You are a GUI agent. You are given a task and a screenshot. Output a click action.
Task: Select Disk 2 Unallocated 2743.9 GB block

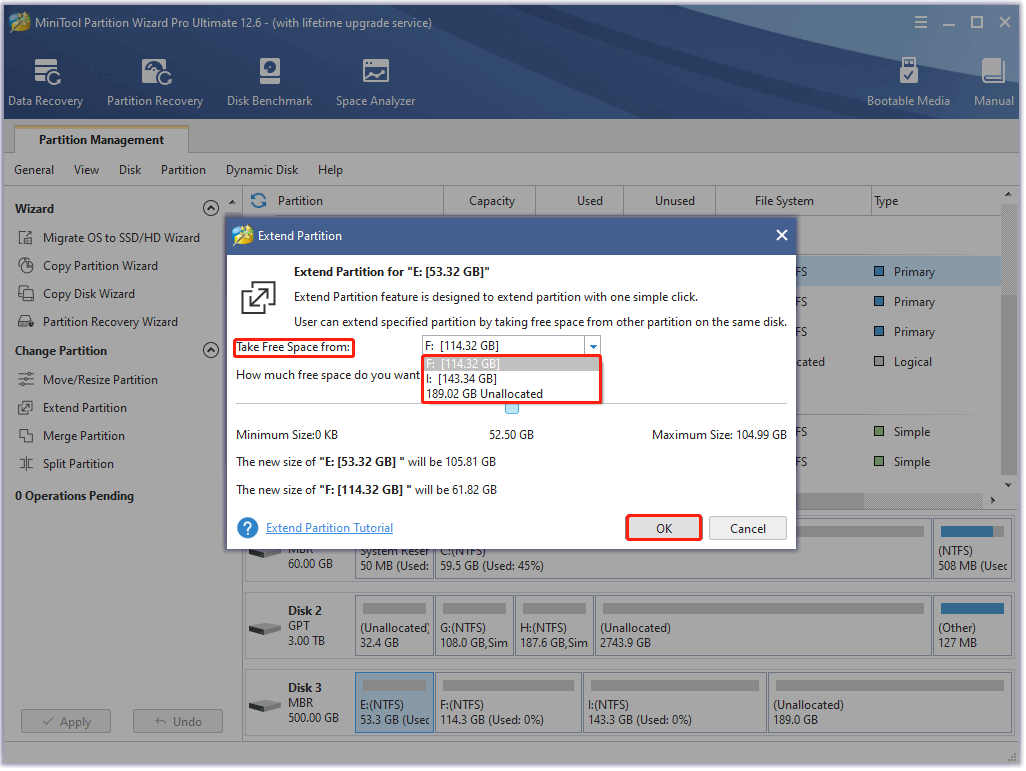click(763, 626)
